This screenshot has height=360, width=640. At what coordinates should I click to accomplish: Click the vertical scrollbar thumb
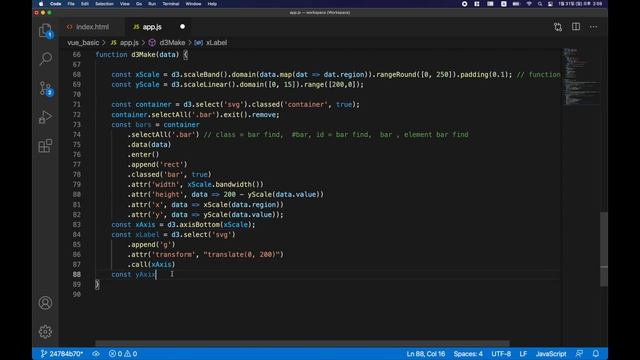coord(604,249)
